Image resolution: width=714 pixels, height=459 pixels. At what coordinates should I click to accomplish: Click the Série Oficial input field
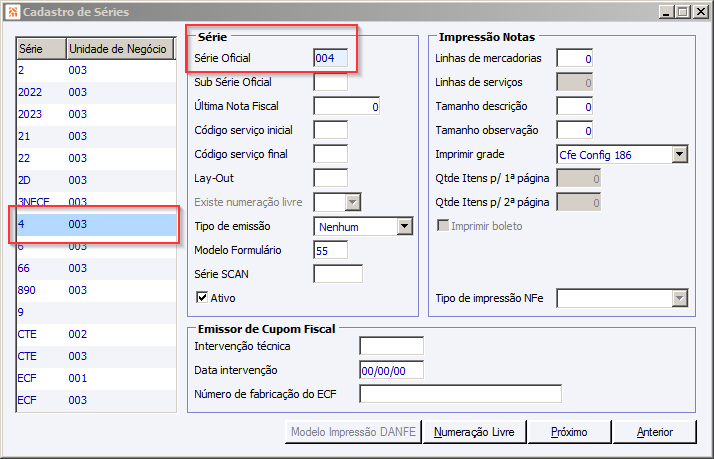[x=330, y=58]
